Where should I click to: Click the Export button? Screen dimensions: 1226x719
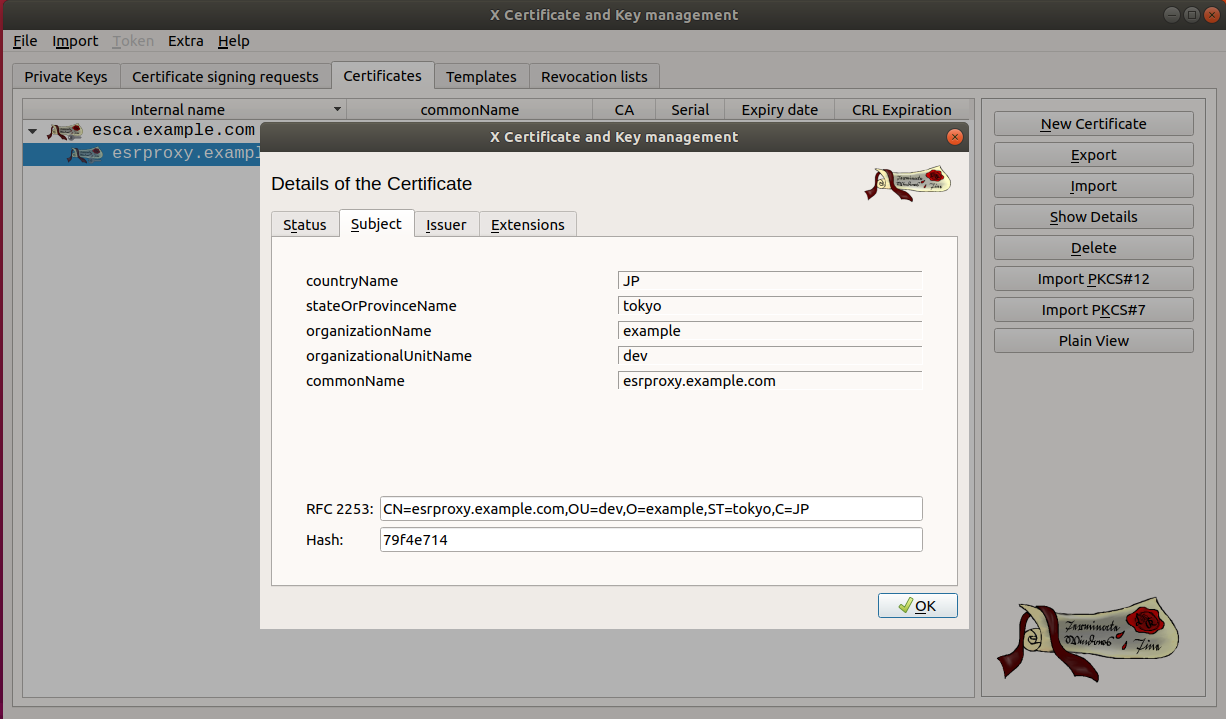pos(1094,155)
